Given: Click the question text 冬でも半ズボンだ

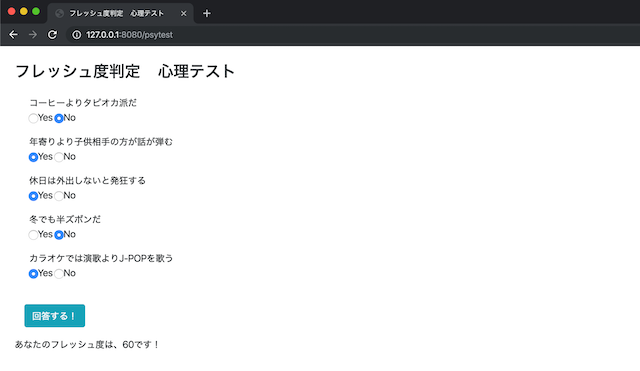Looking at the screenshot, I should pyautogui.click(x=65, y=219).
